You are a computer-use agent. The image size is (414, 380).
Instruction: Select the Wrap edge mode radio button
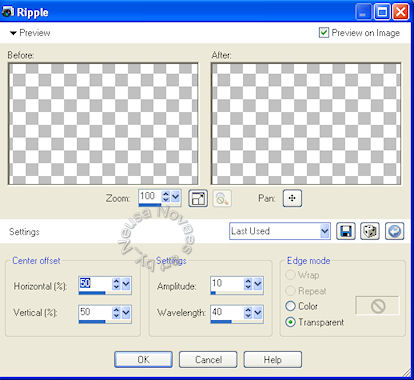point(290,275)
